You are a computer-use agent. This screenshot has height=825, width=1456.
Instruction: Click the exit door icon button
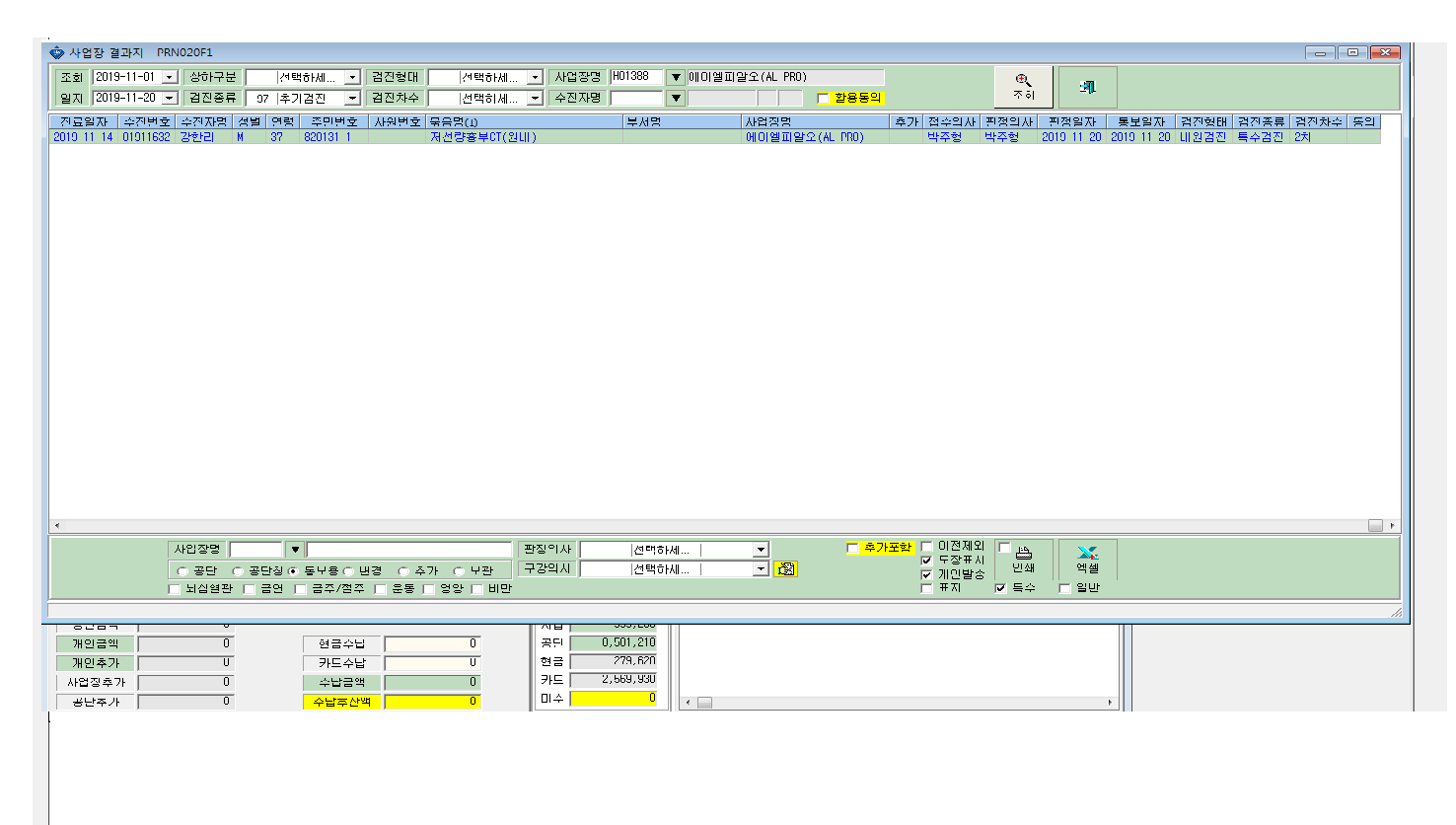pos(1088,87)
